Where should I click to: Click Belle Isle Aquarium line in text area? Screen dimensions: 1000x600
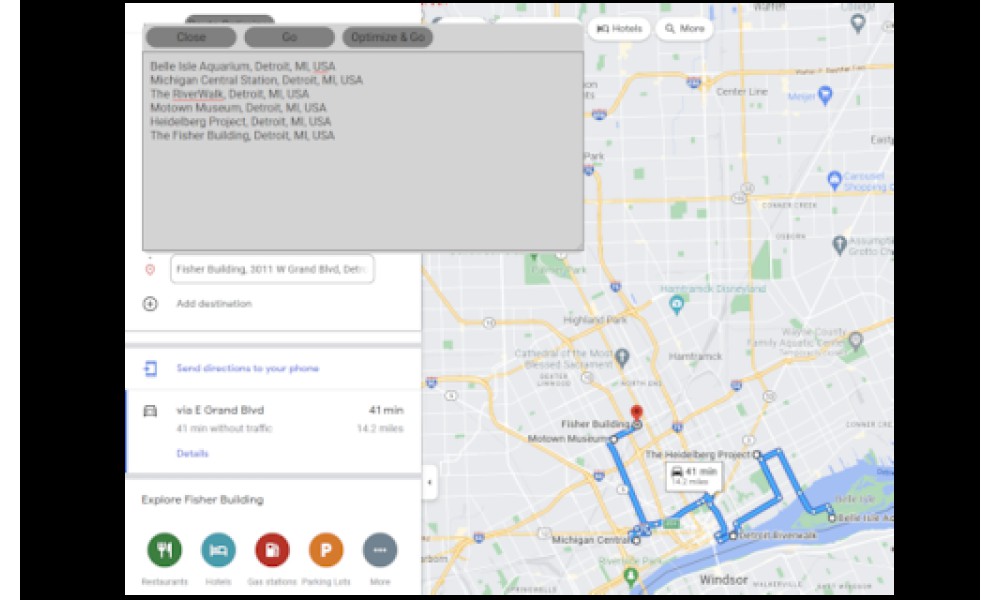click(242, 66)
